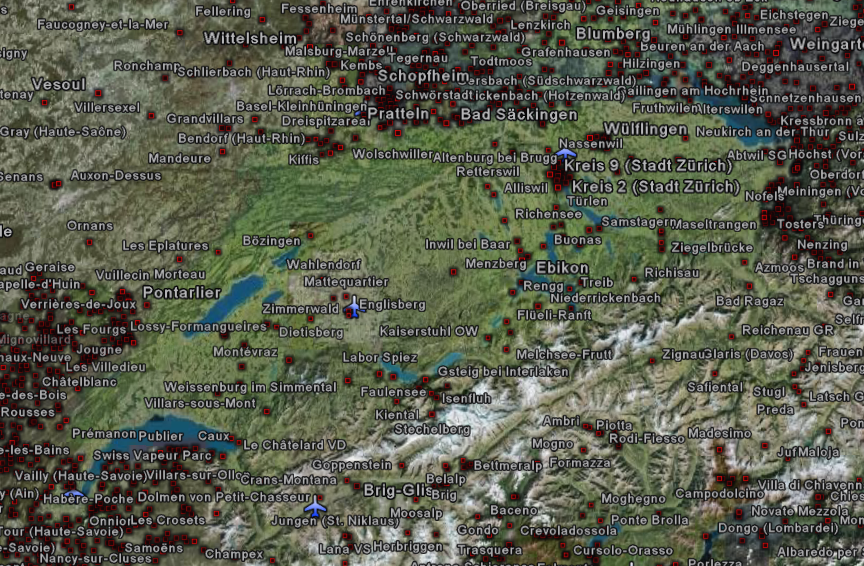Click the Wolschwiller label

click(393, 154)
